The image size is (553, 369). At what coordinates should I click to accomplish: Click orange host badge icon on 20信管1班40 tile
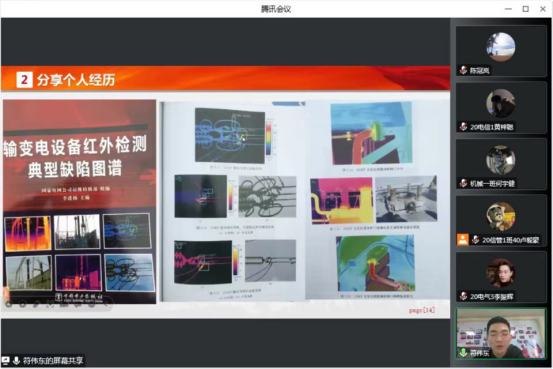(463, 240)
